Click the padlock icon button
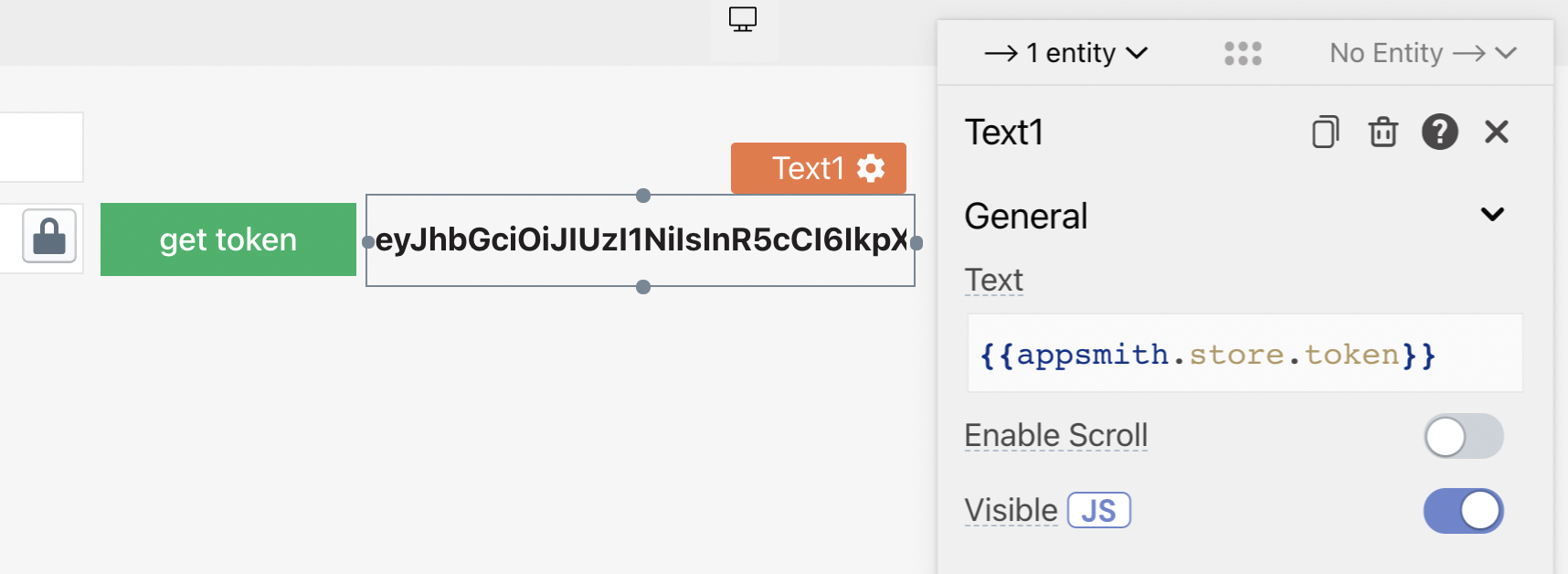This screenshot has height=574, width=1568. click(x=49, y=238)
